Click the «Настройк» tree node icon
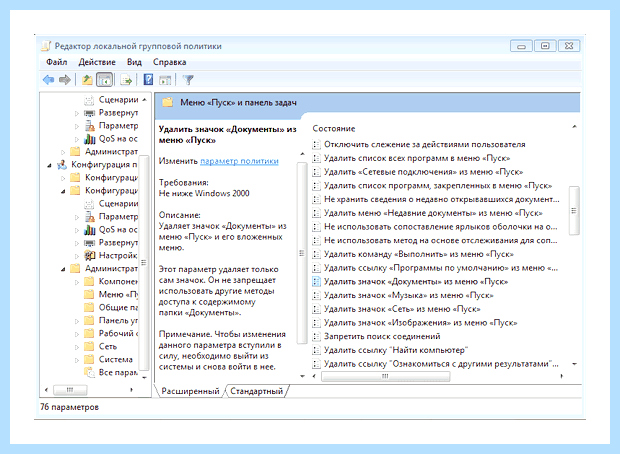620x454 pixels. pos(90,255)
